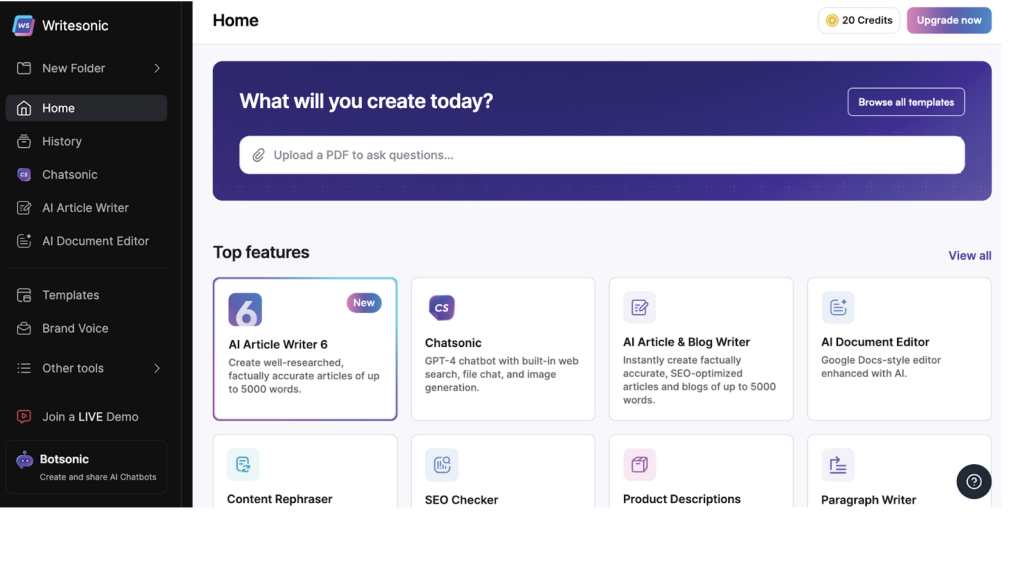Click the paperclip attachment icon

pos(258,155)
